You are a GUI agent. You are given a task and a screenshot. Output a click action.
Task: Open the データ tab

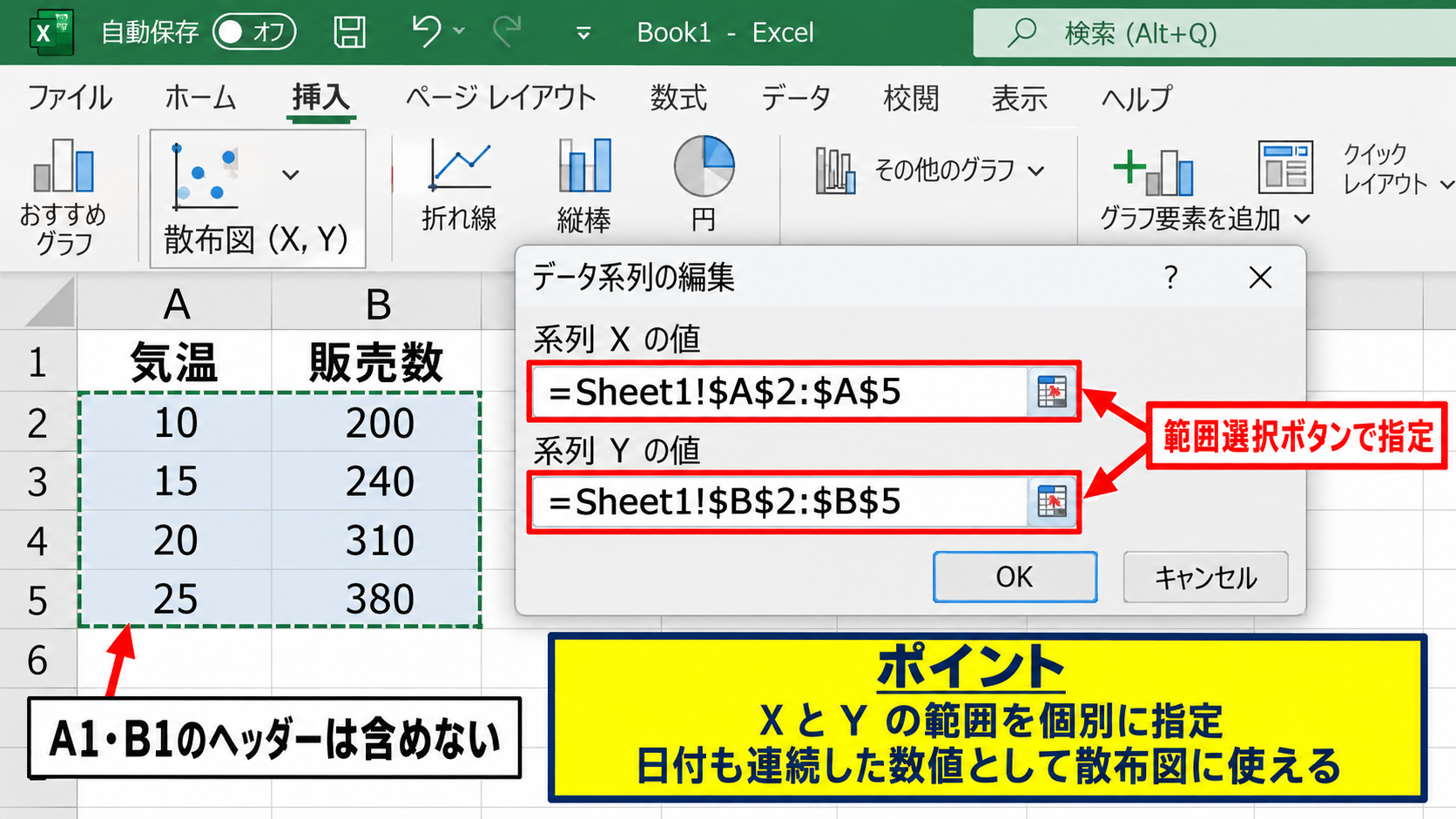click(x=796, y=97)
